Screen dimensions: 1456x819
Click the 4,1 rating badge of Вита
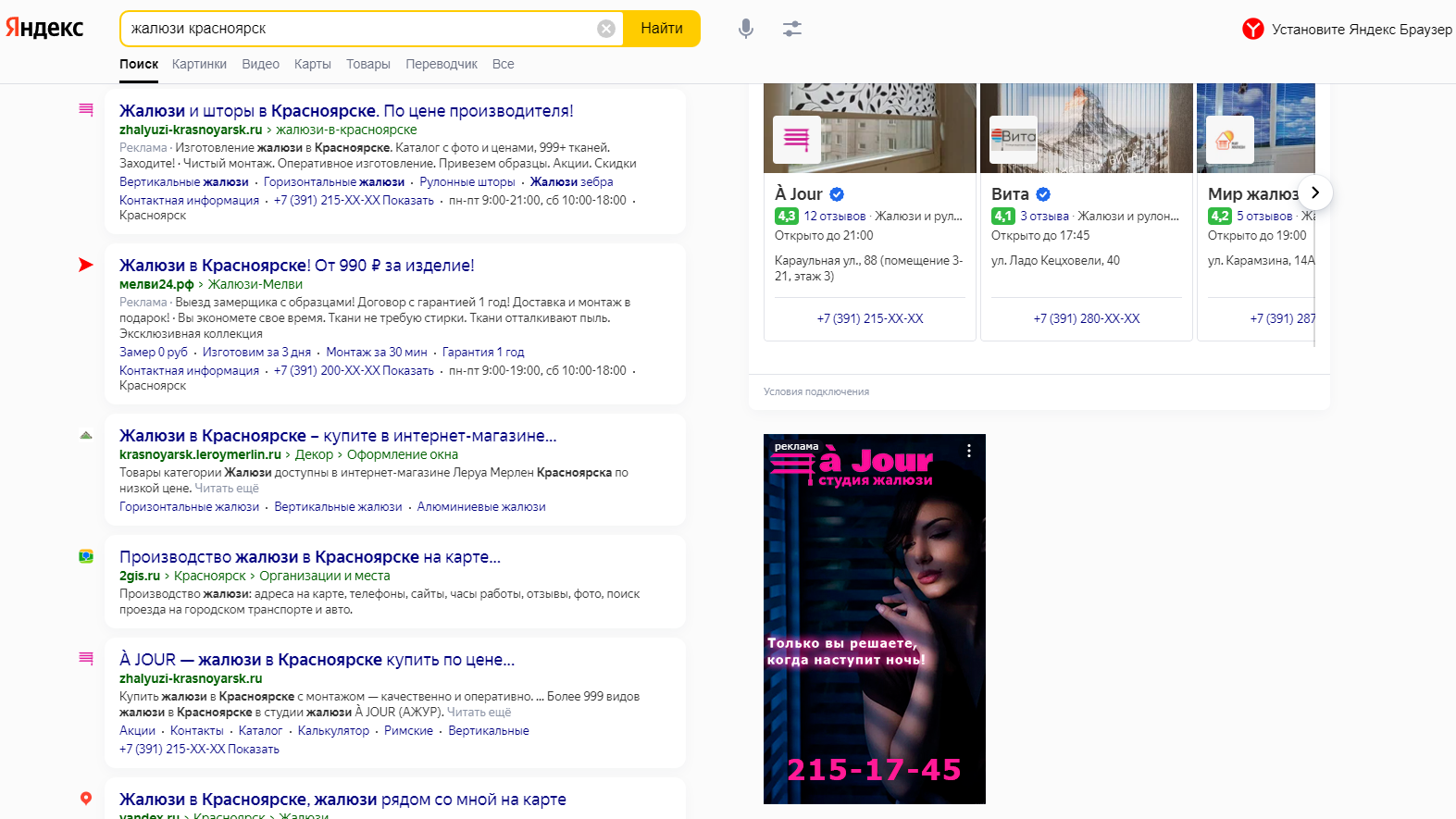click(1003, 216)
